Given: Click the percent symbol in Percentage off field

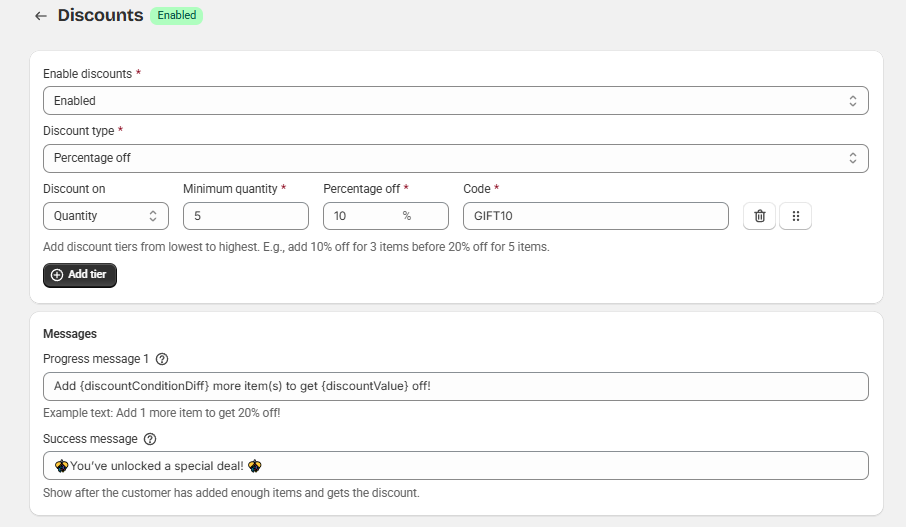Looking at the screenshot, I should point(407,216).
